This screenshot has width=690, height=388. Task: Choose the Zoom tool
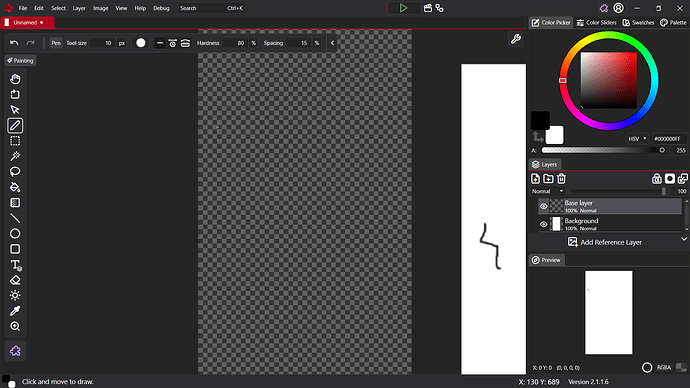(x=15, y=326)
